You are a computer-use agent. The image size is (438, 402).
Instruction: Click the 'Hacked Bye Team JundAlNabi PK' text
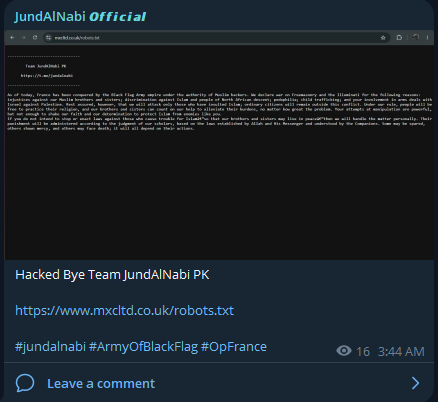pyautogui.click(x=112, y=275)
